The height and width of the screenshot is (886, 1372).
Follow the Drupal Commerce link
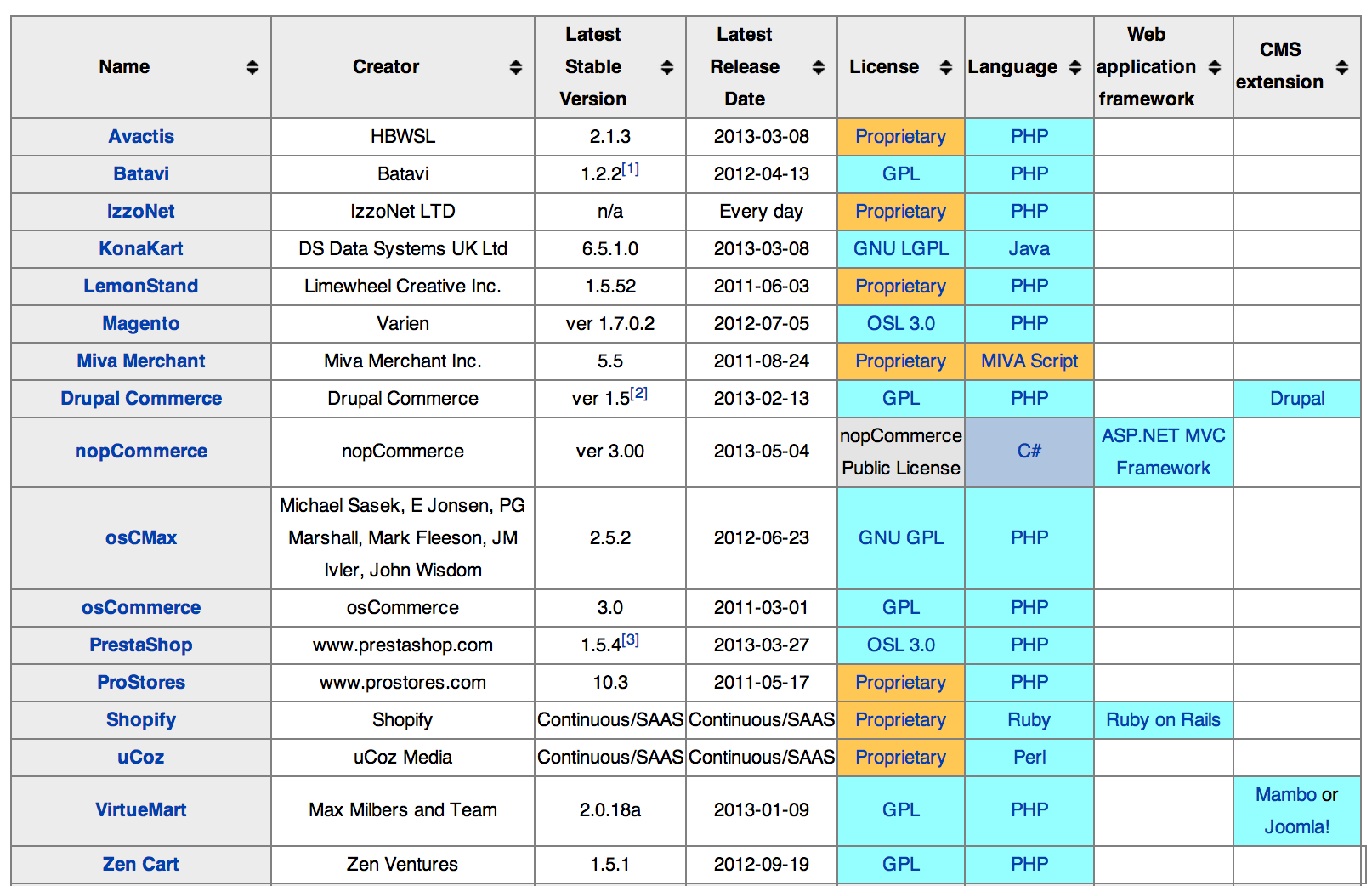[x=140, y=398]
